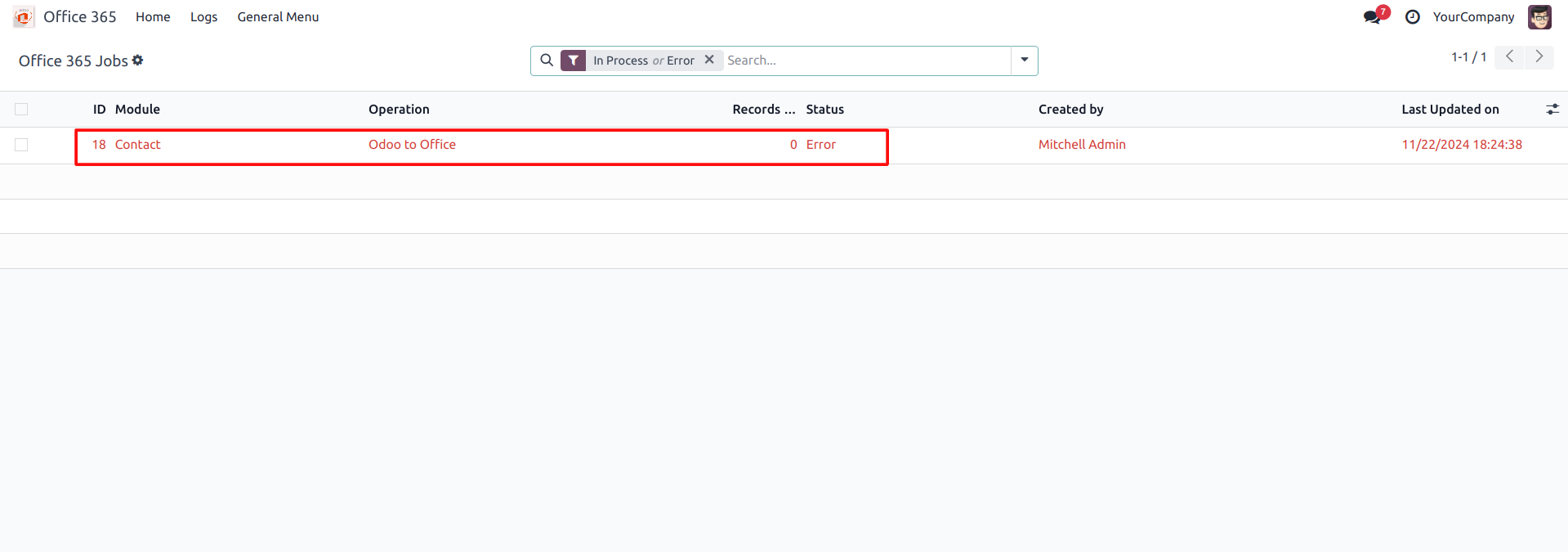Open the gear settings next to Office 365 Jobs

coord(138,61)
